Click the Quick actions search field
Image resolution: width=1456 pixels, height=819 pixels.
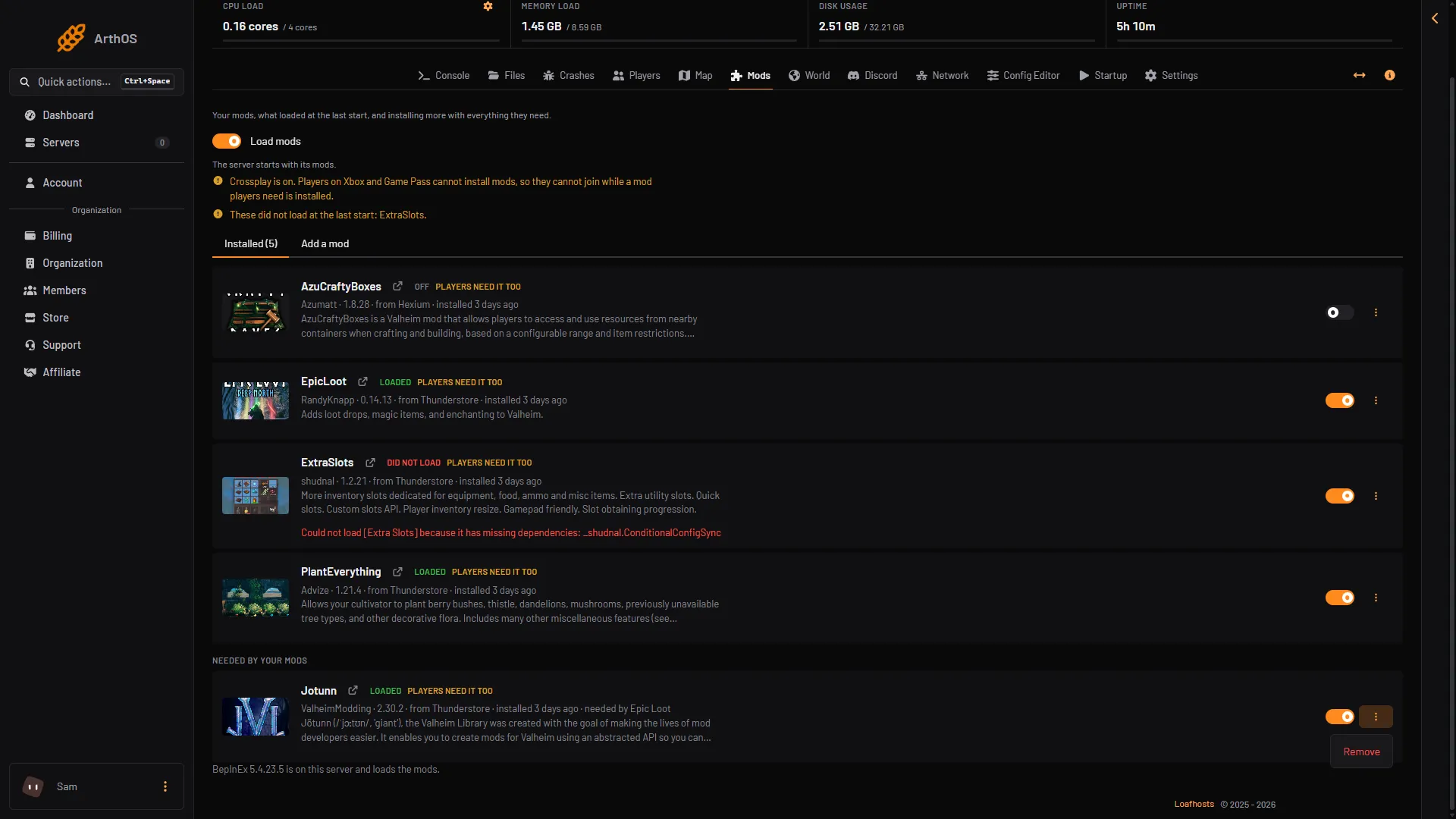(x=97, y=82)
